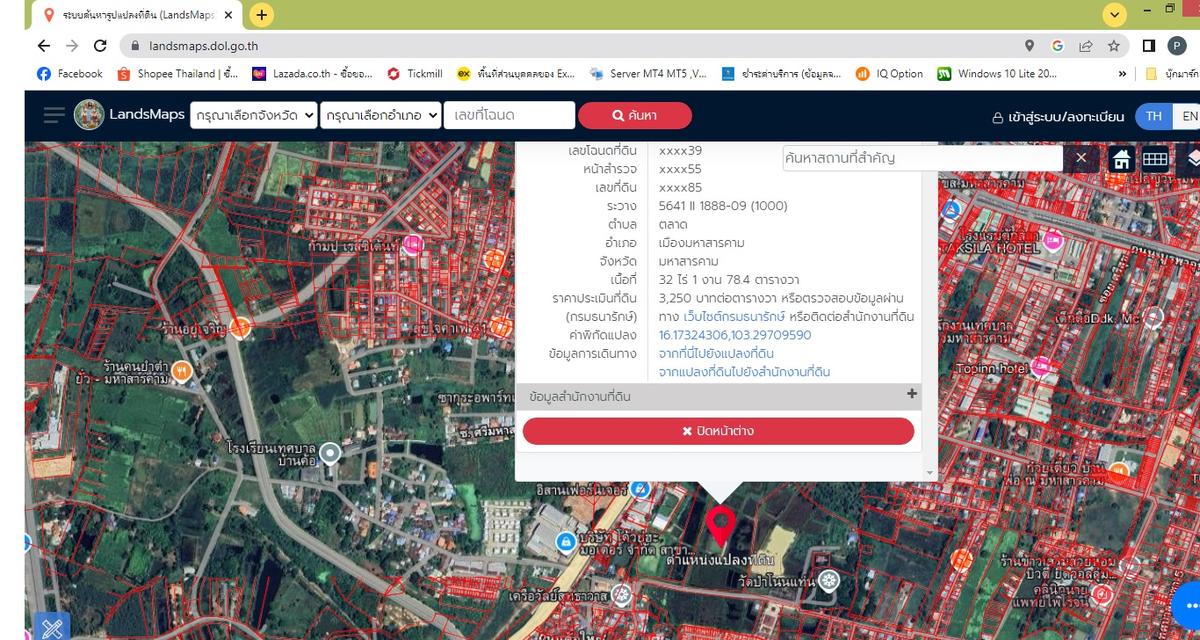Close the LandsMaps browser tab

(x=229, y=16)
